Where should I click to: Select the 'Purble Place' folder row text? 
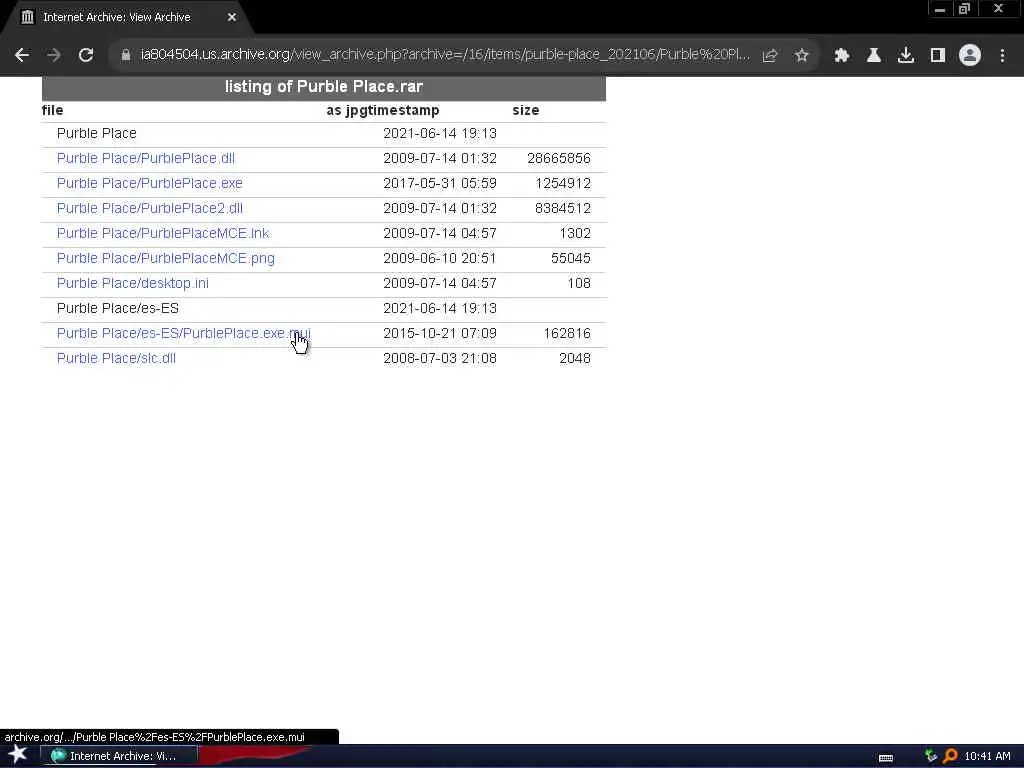[x=97, y=133]
